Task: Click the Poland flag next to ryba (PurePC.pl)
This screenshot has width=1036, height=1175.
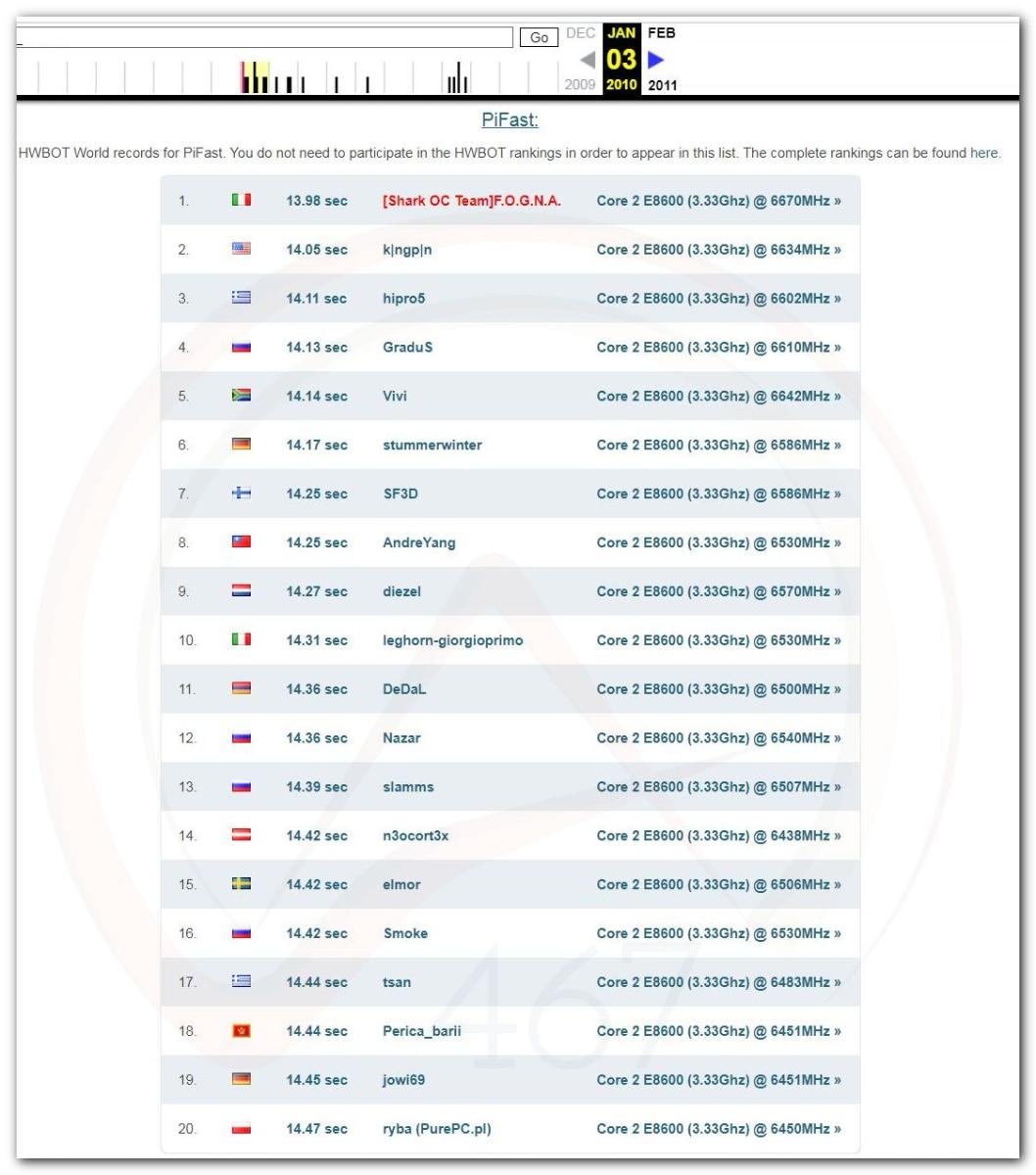Action: pyautogui.click(x=241, y=1128)
